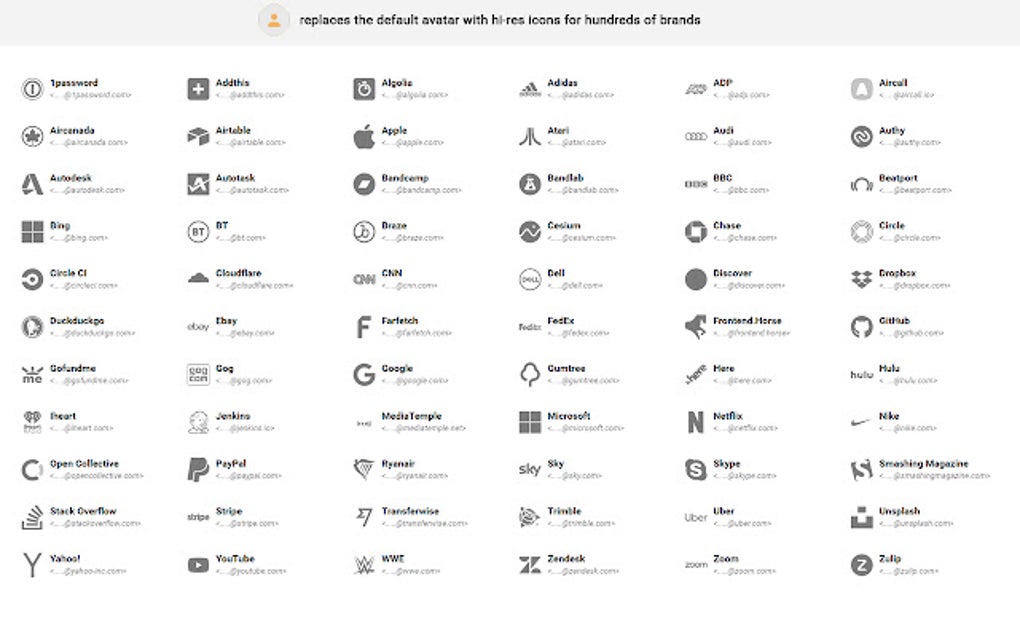Click the PayPal logo icon
This screenshot has height=638, width=1020.
[x=196, y=469]
